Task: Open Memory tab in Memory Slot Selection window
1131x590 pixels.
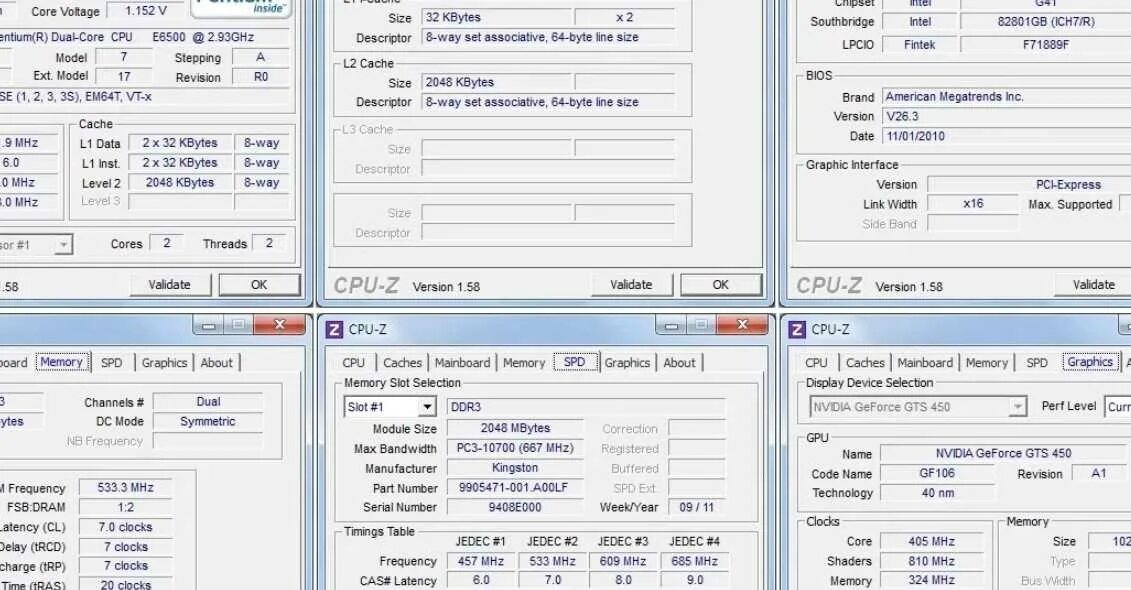Action: (524, 363)
